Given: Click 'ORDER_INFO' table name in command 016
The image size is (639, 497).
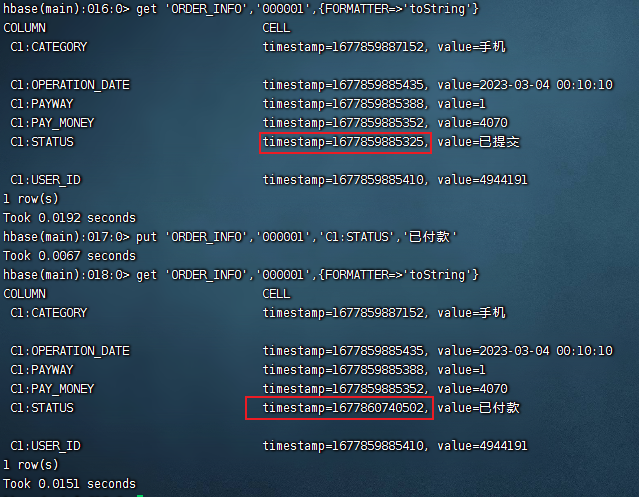Looking at the screenshot, I should coord(206,9).
